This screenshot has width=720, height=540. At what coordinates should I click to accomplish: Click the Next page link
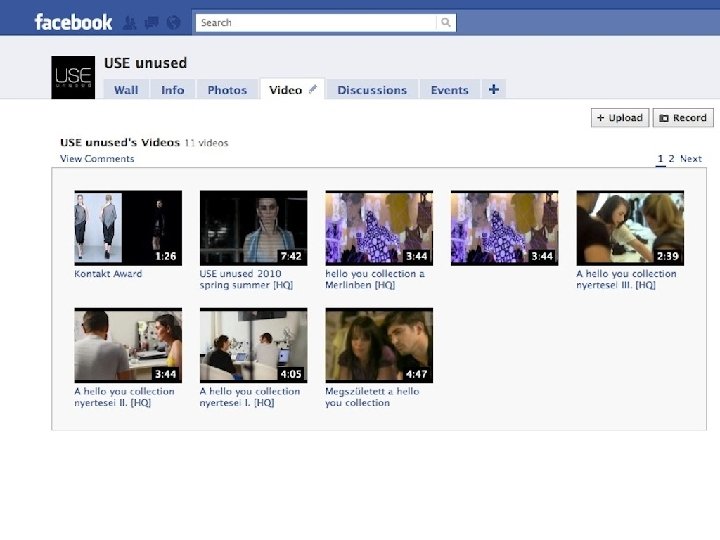click(x=691, y=158)
